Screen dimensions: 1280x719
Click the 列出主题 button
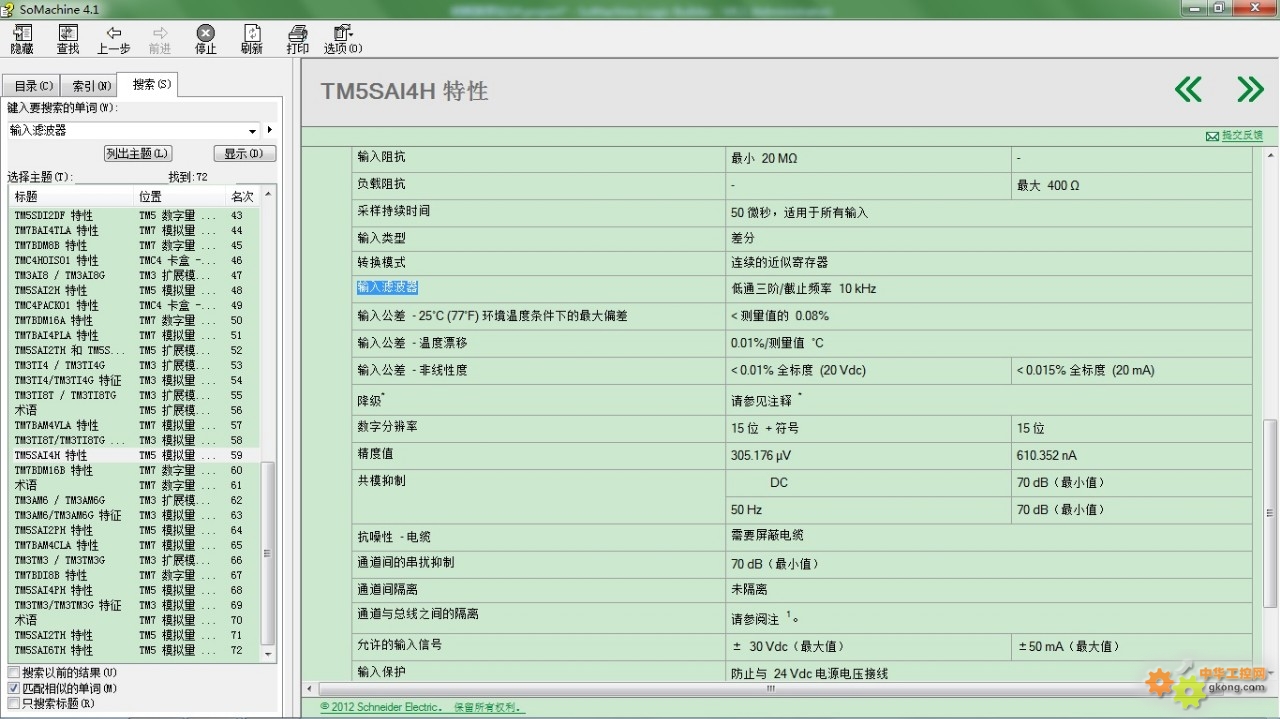[138, 154]
